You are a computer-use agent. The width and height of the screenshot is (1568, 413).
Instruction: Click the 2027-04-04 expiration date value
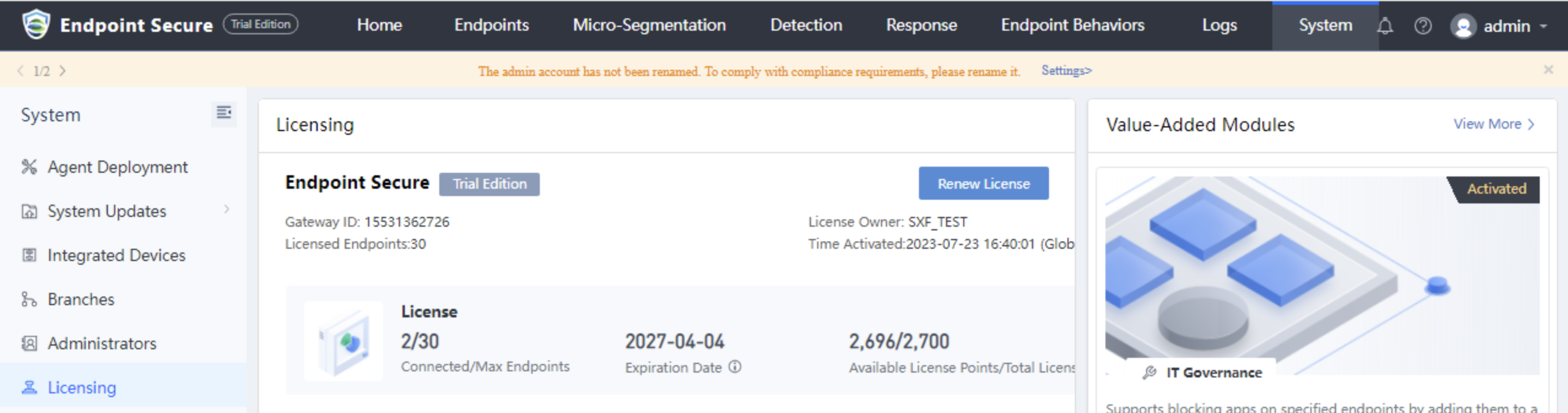[x=675, y=341]
